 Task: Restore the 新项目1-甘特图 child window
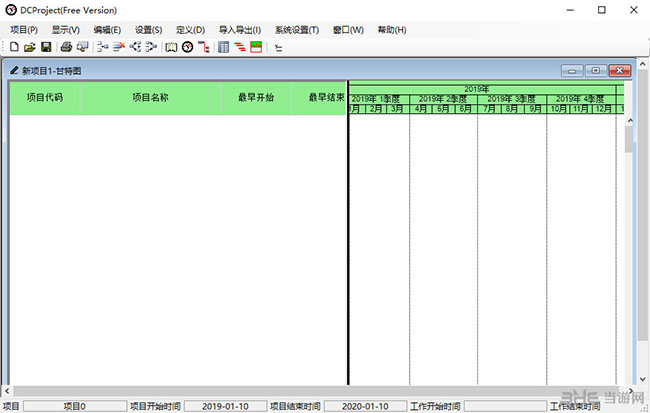(x=596, y=70)
